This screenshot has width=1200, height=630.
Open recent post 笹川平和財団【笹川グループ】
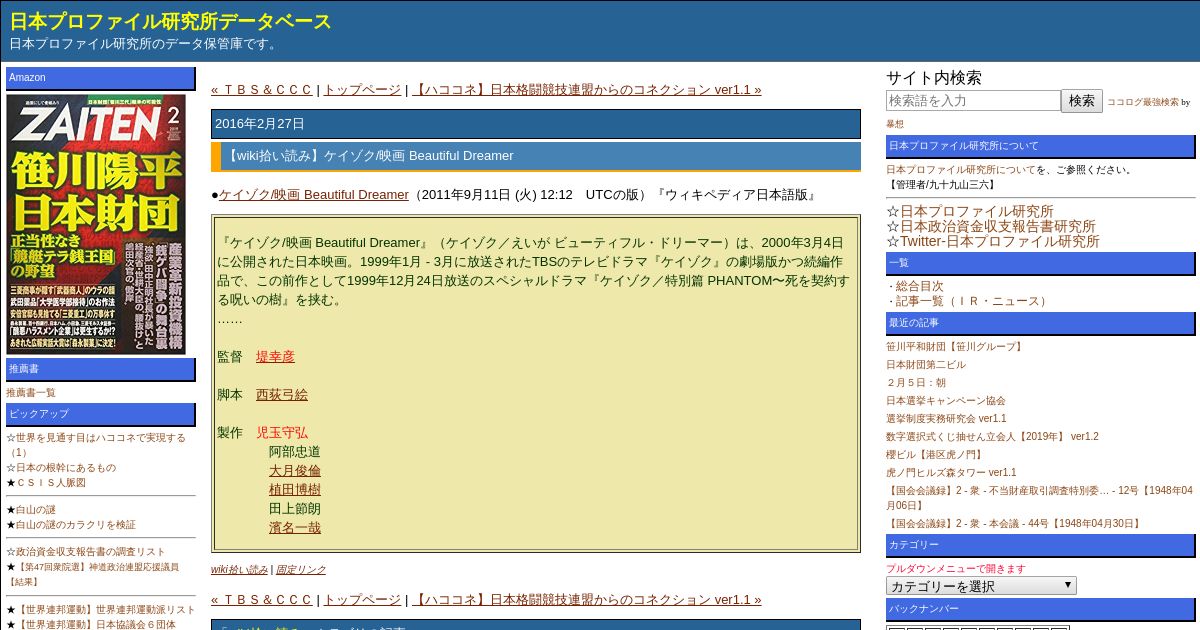pos(956,347)
